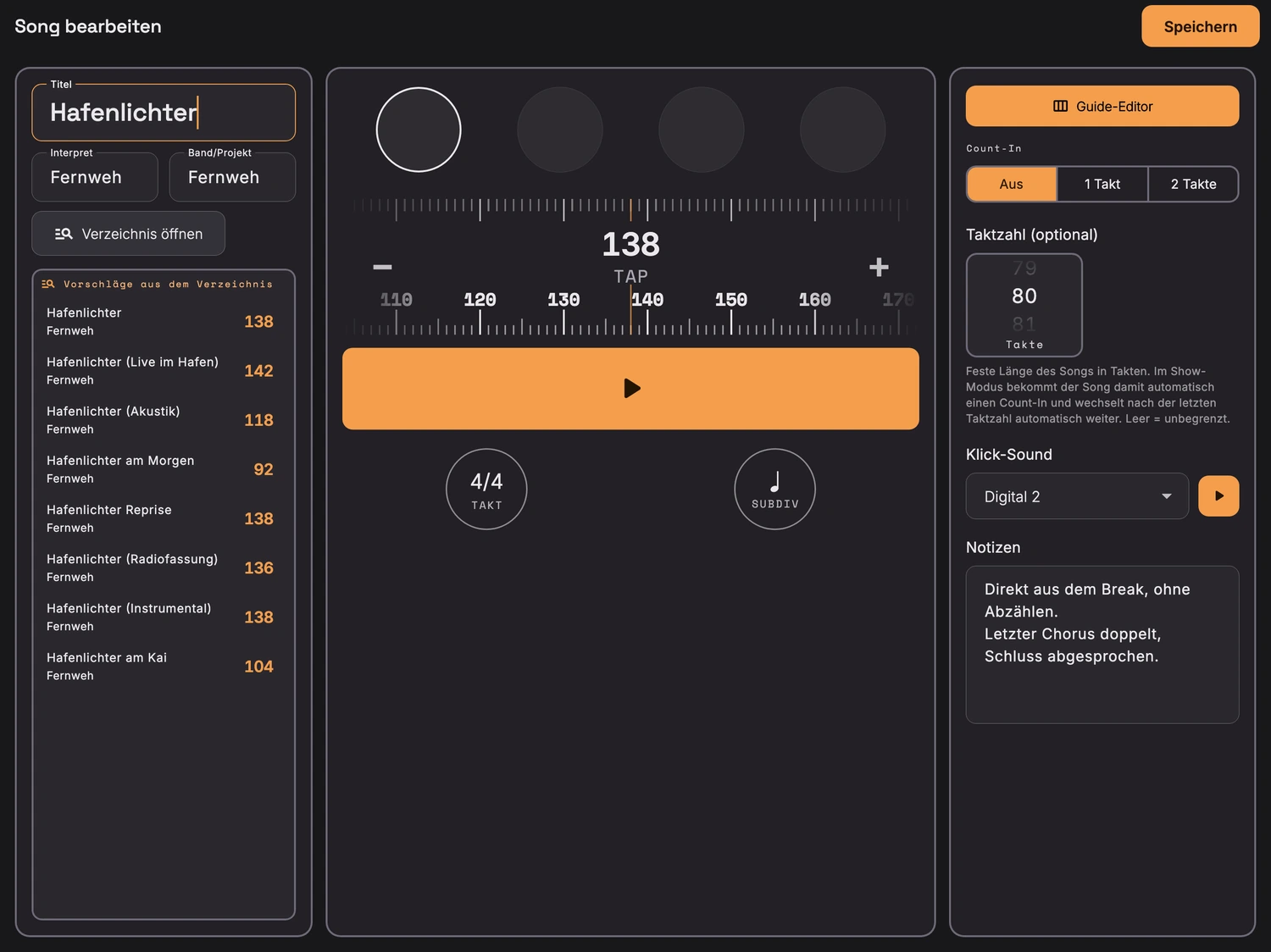Viewport: 1271px width, 952px height.
Task: Choose suggestion "Hafenlichter am Kai"
Action: tap(164, 666)
